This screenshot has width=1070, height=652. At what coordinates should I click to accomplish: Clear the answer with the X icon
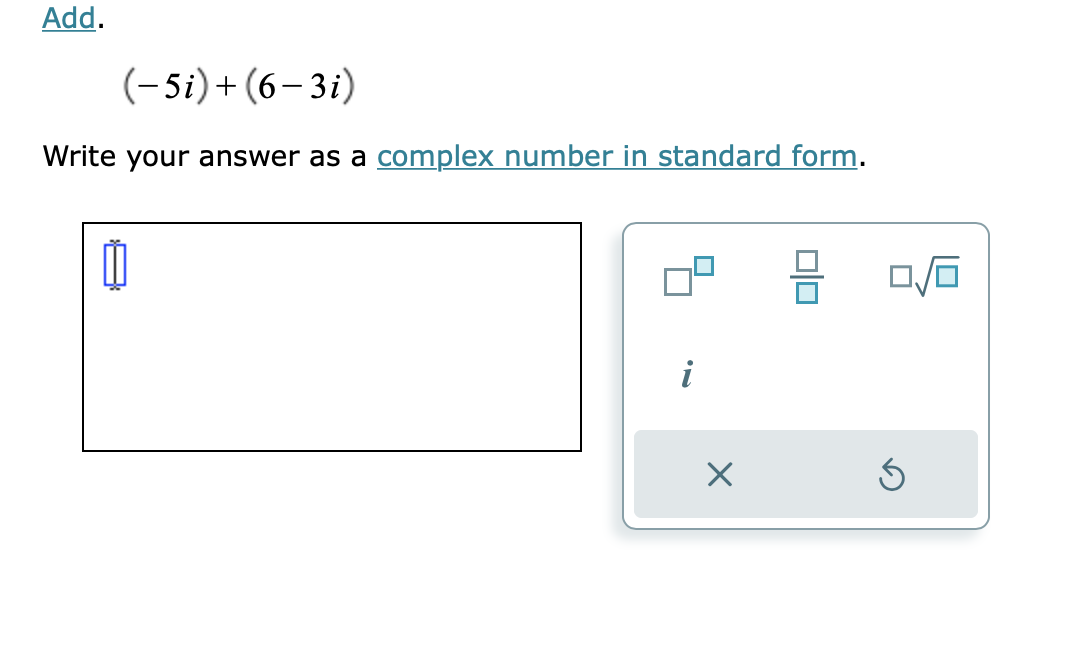pyautogui.click(x=719, y=474)
